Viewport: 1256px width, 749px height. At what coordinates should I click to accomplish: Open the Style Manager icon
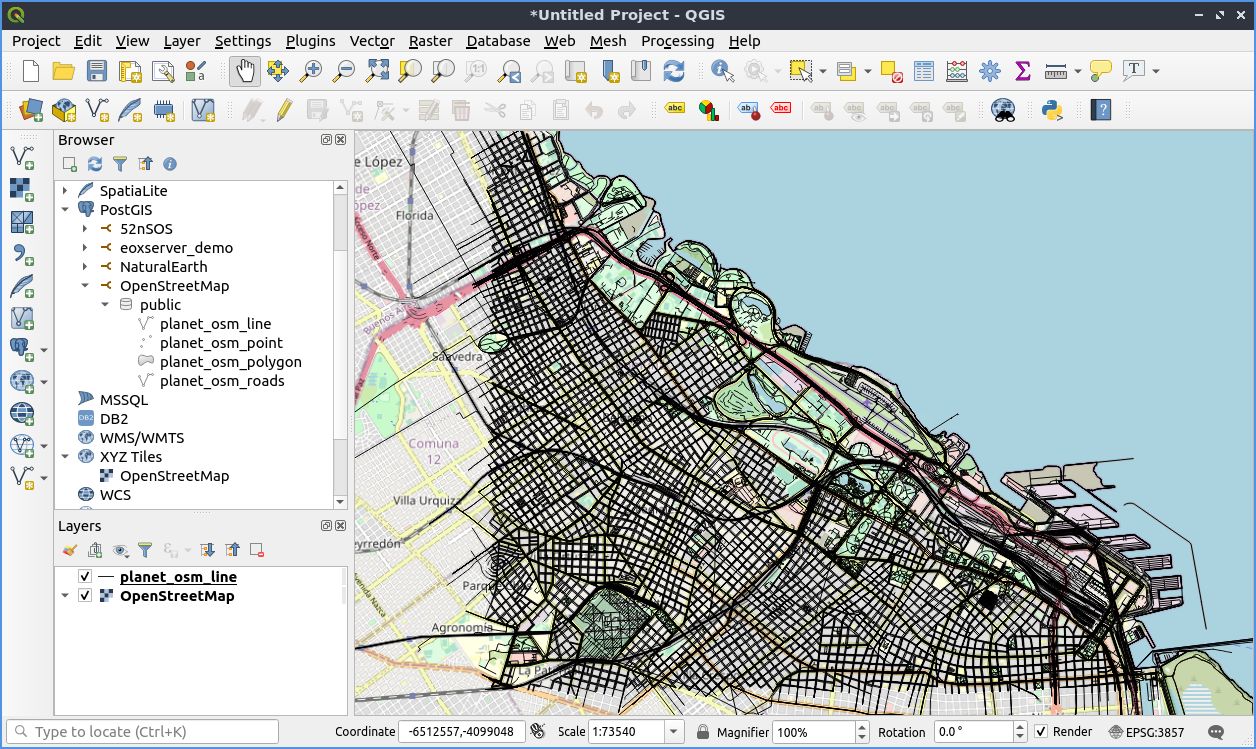(196, 71)
